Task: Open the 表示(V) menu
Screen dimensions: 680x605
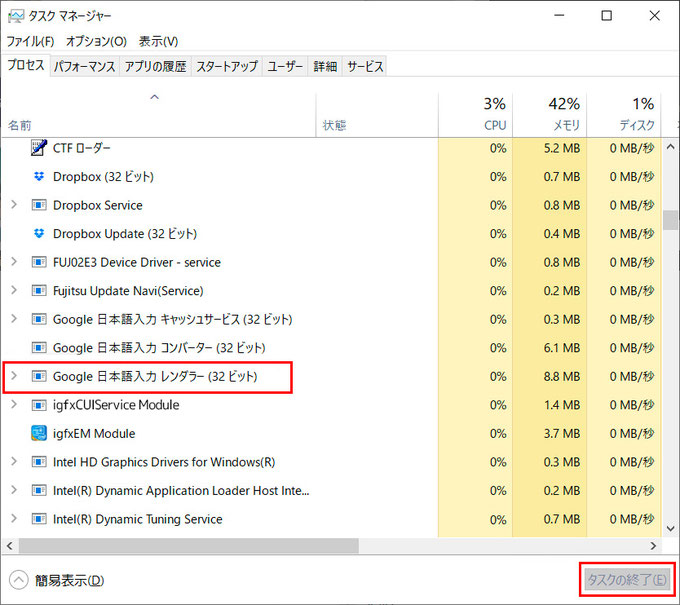Action: tap(158, 42)
